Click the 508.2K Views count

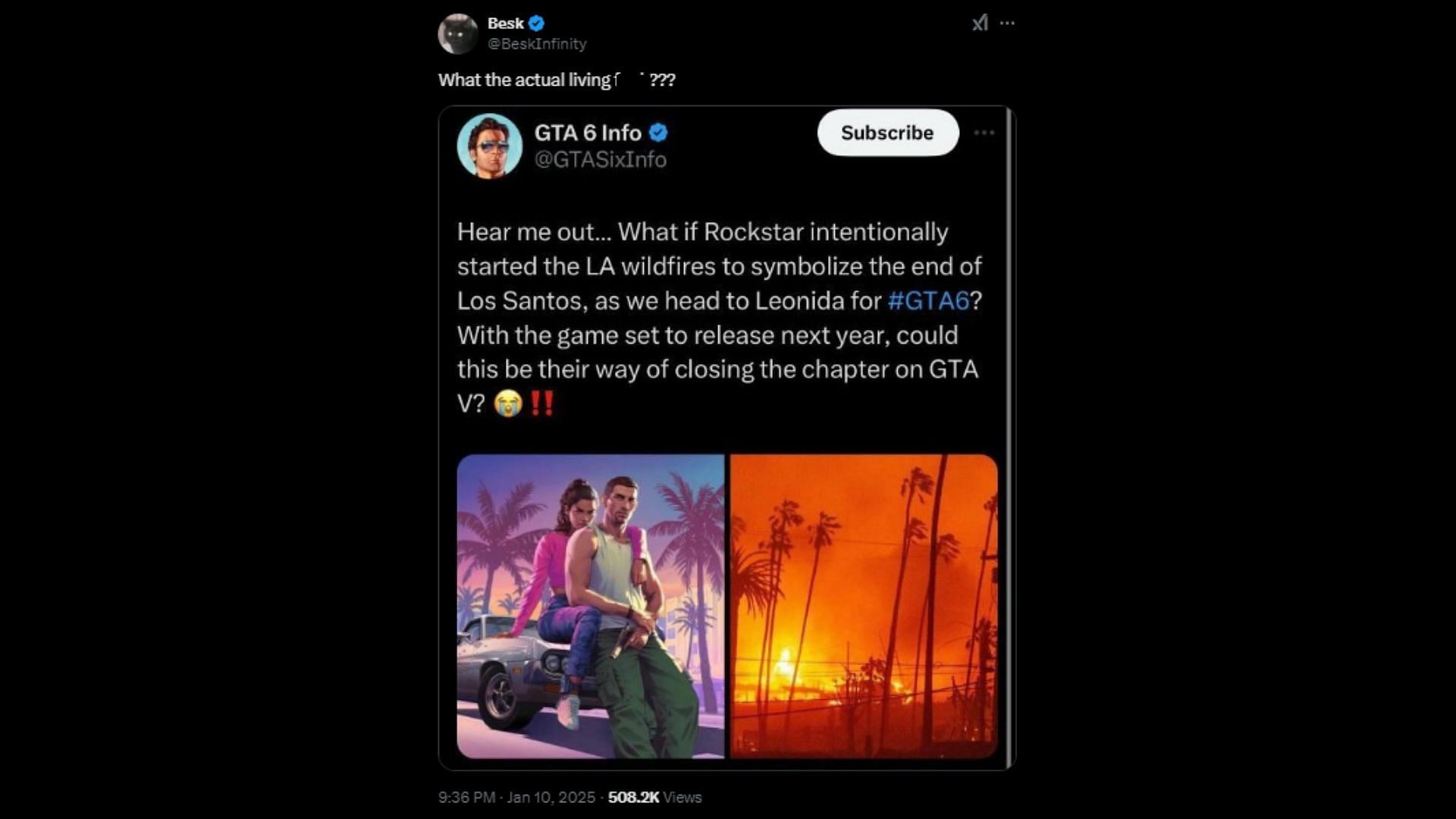654,797
